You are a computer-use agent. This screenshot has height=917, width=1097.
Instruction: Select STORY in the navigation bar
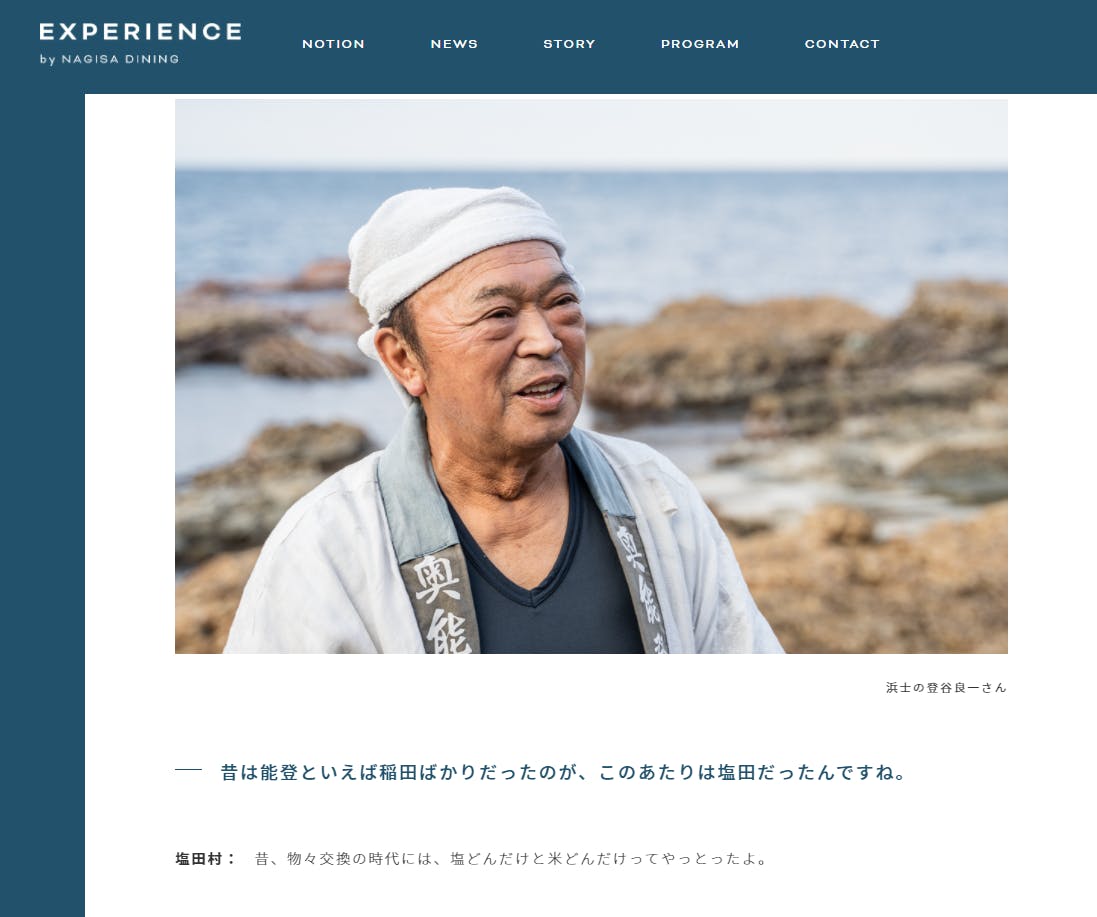pyautogui.click(x=569, y=44)
